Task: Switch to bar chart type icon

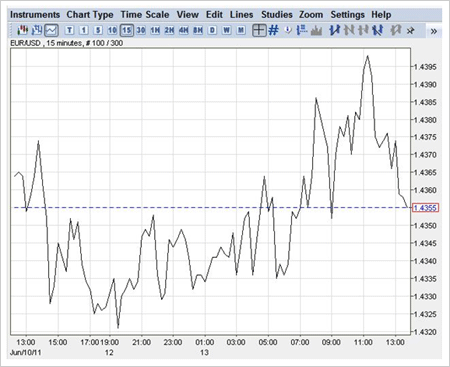Action: 37,30
